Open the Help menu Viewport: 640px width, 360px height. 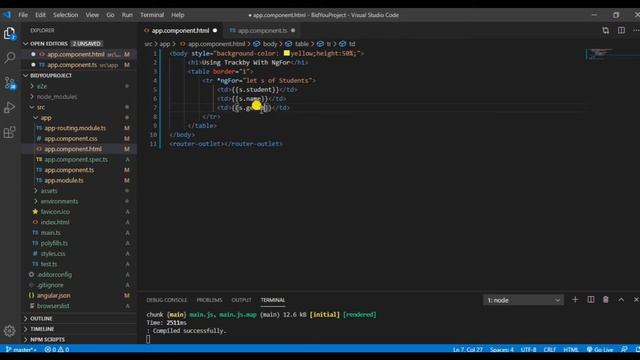178,15
